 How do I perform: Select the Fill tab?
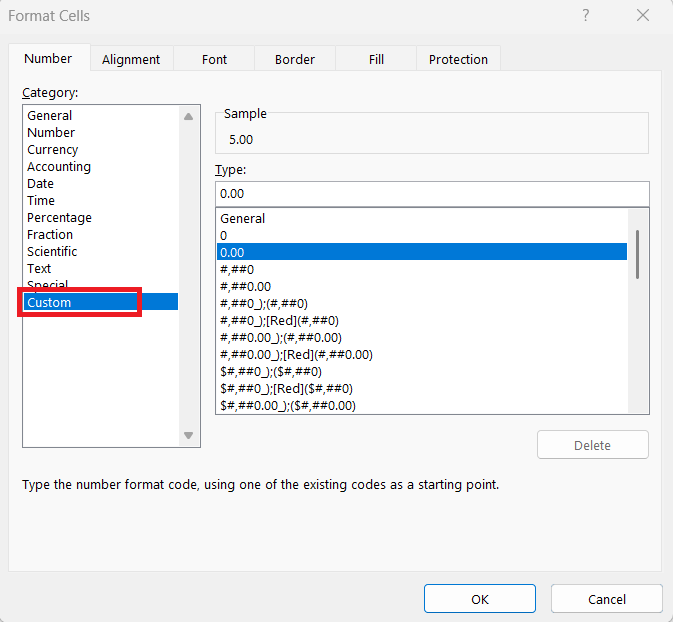376,59
